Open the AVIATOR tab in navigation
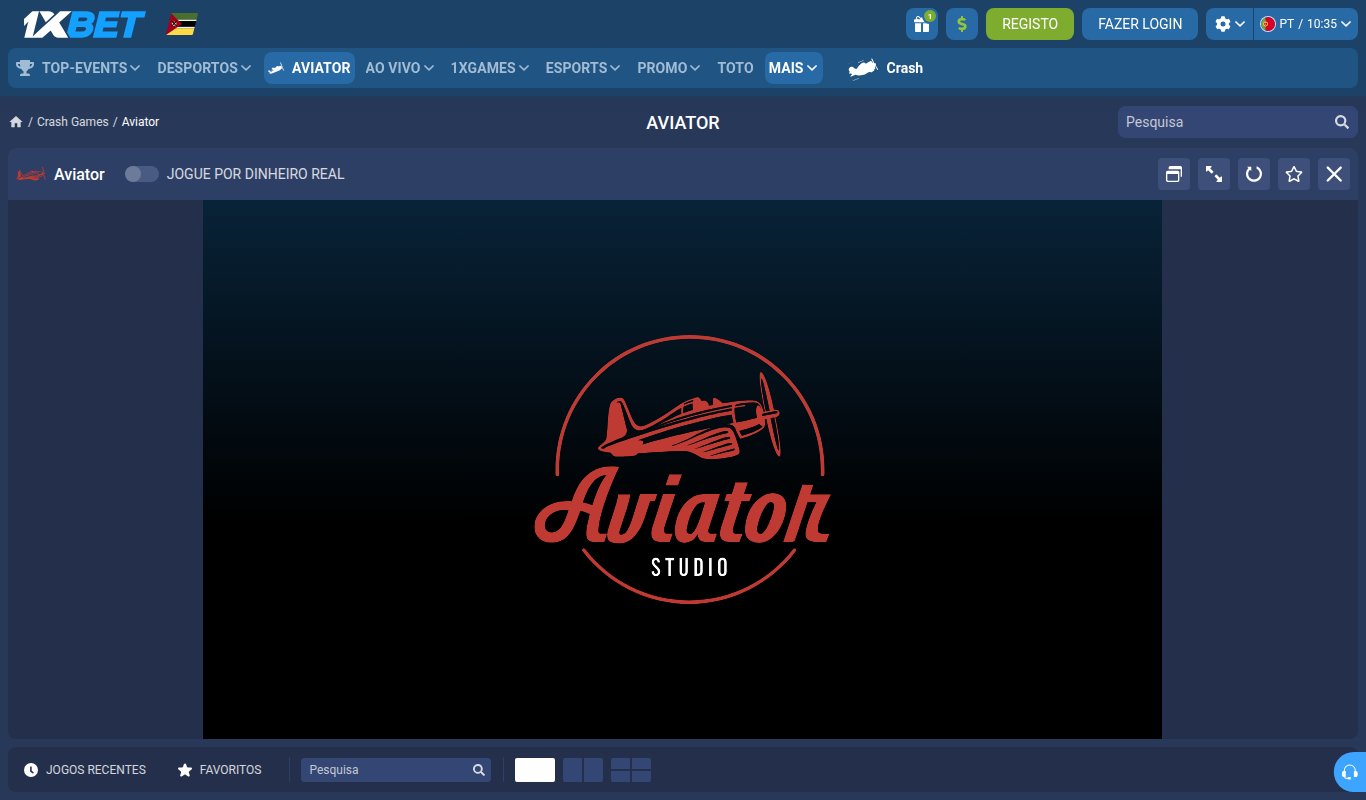The width and height of the screenshot is (1366, 800). (309, 68)
